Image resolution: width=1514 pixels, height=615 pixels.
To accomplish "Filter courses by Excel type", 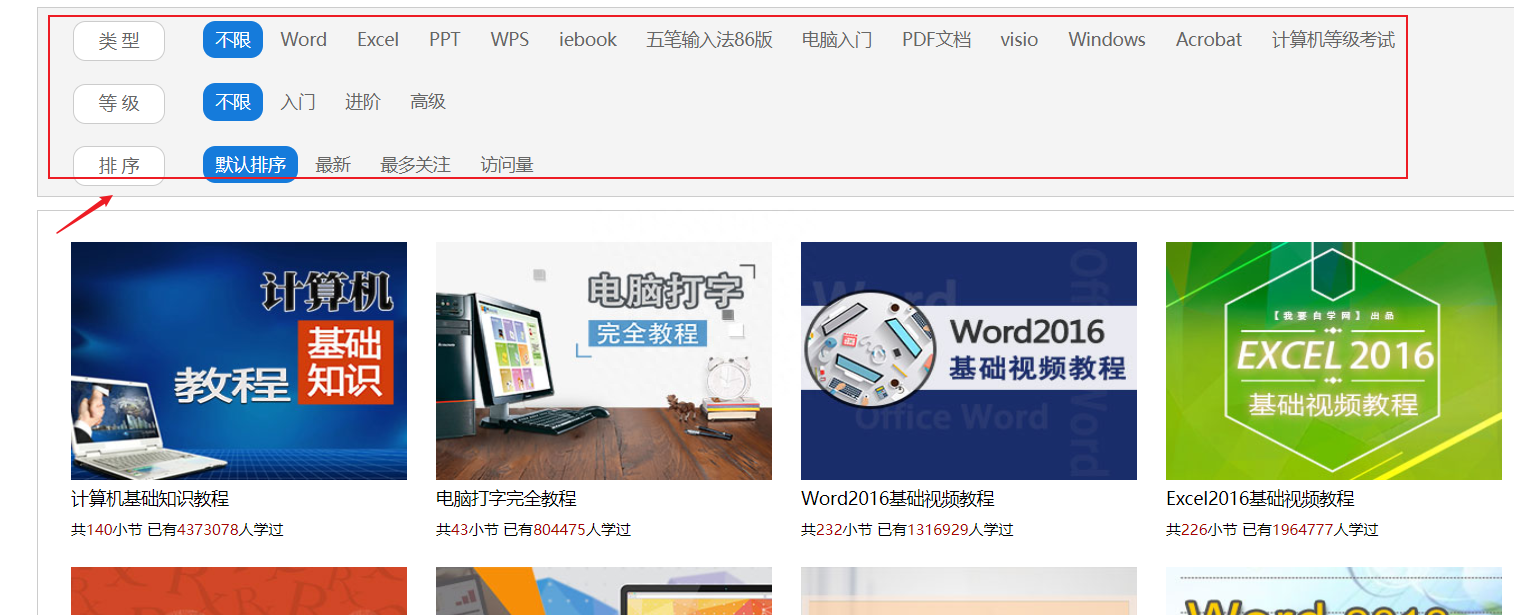I will pos(378,40).
